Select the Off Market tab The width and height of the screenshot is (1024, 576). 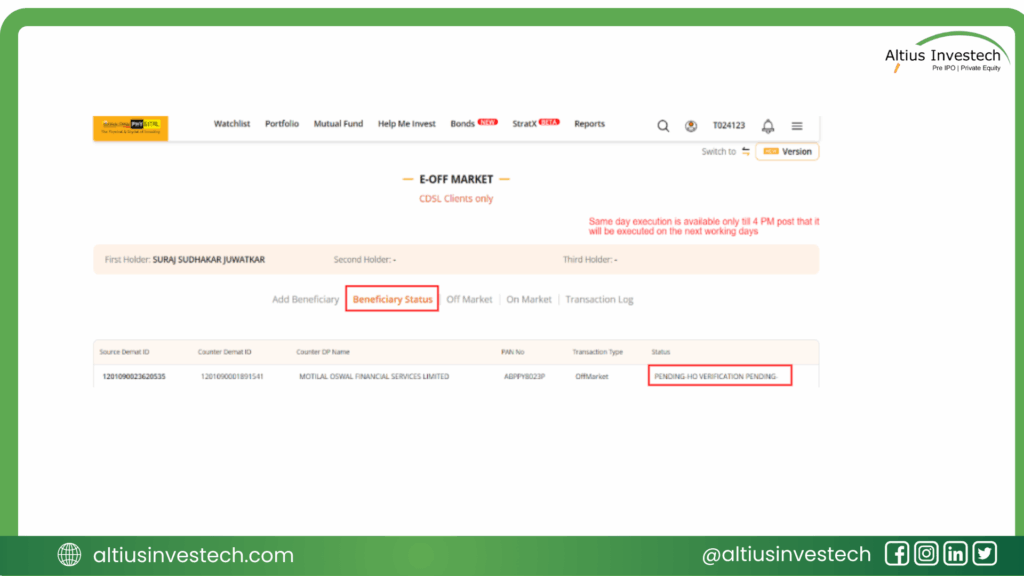pyautogui.click(x=469, y=299)
